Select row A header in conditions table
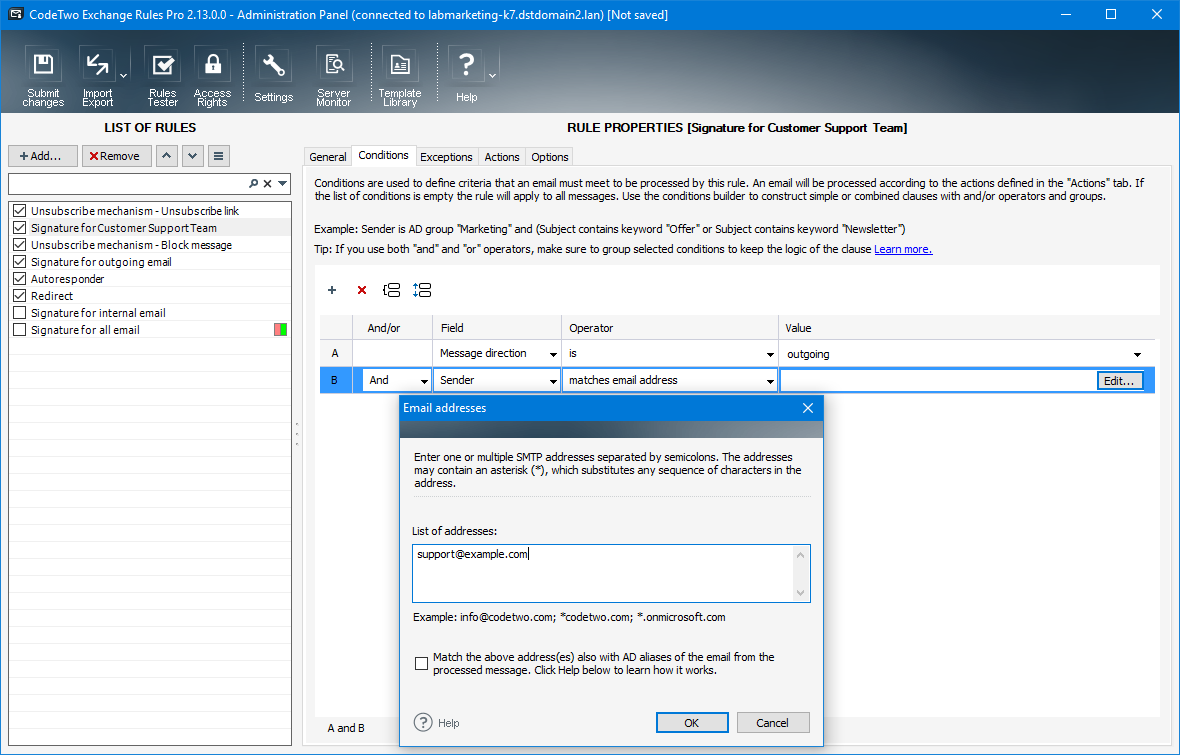Image resolution: width=1180 pixels, height=755 pixels. tap(335, 353)
